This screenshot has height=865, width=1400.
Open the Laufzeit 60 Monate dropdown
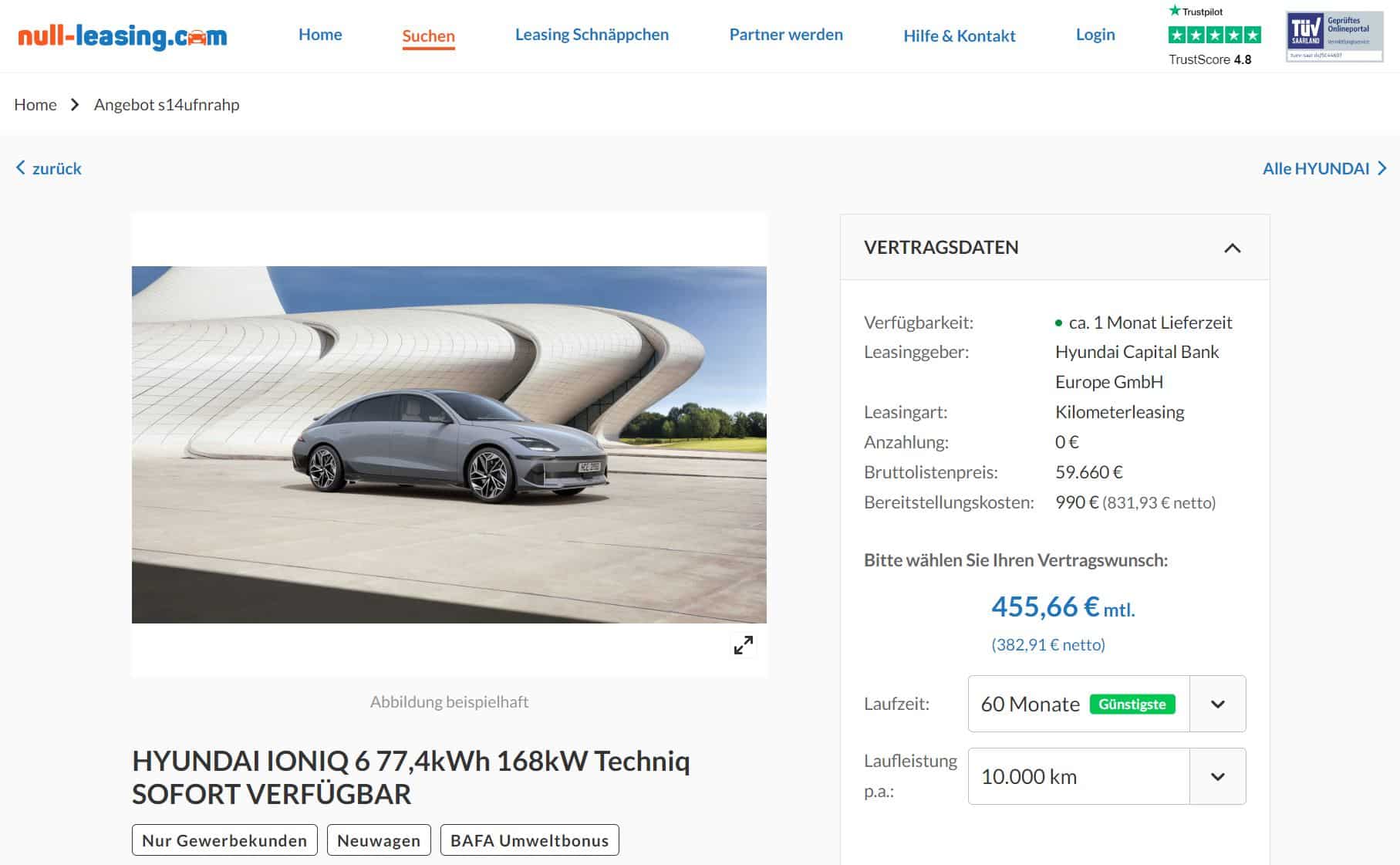click(1107, 704)
